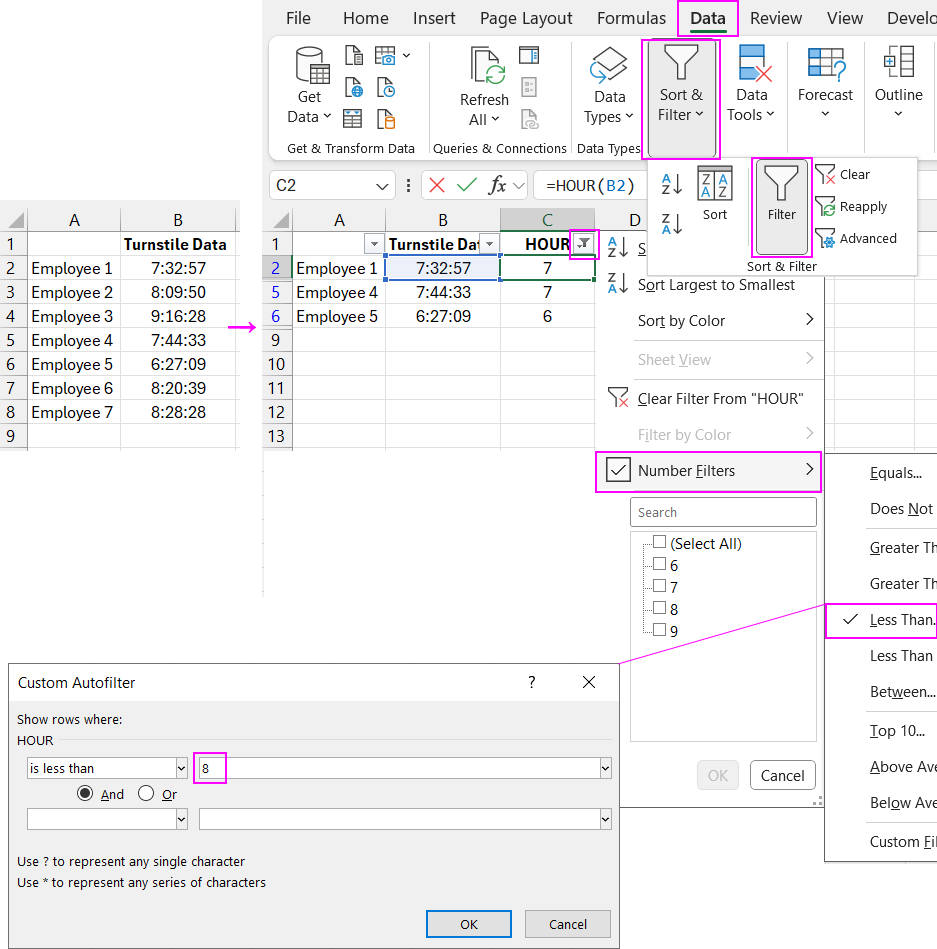Tick the checkbox for value 9
937x949 pixels.
[x=659, y=629]
